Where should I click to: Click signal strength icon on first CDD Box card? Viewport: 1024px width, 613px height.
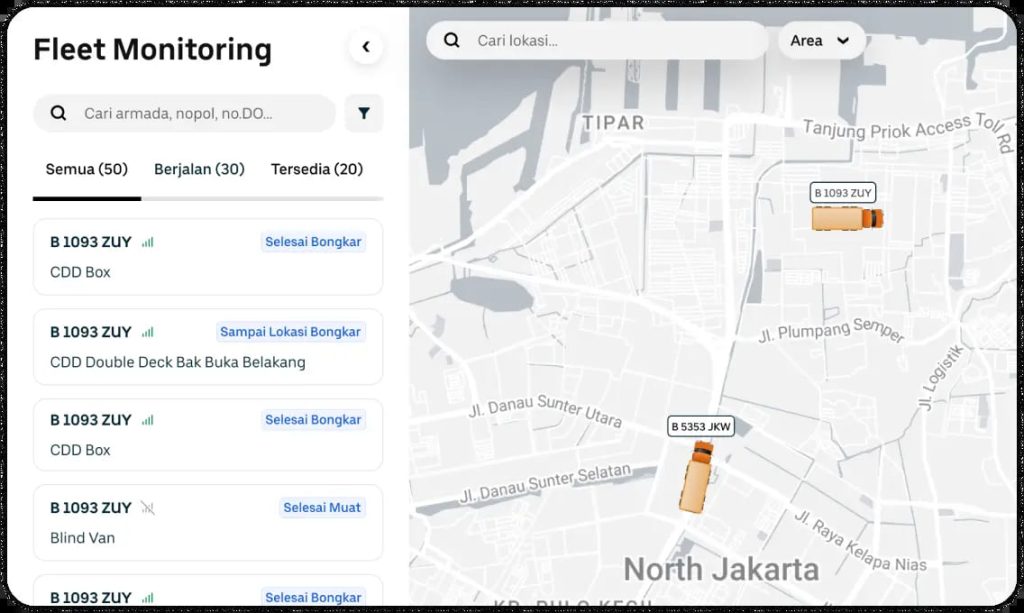148,242
